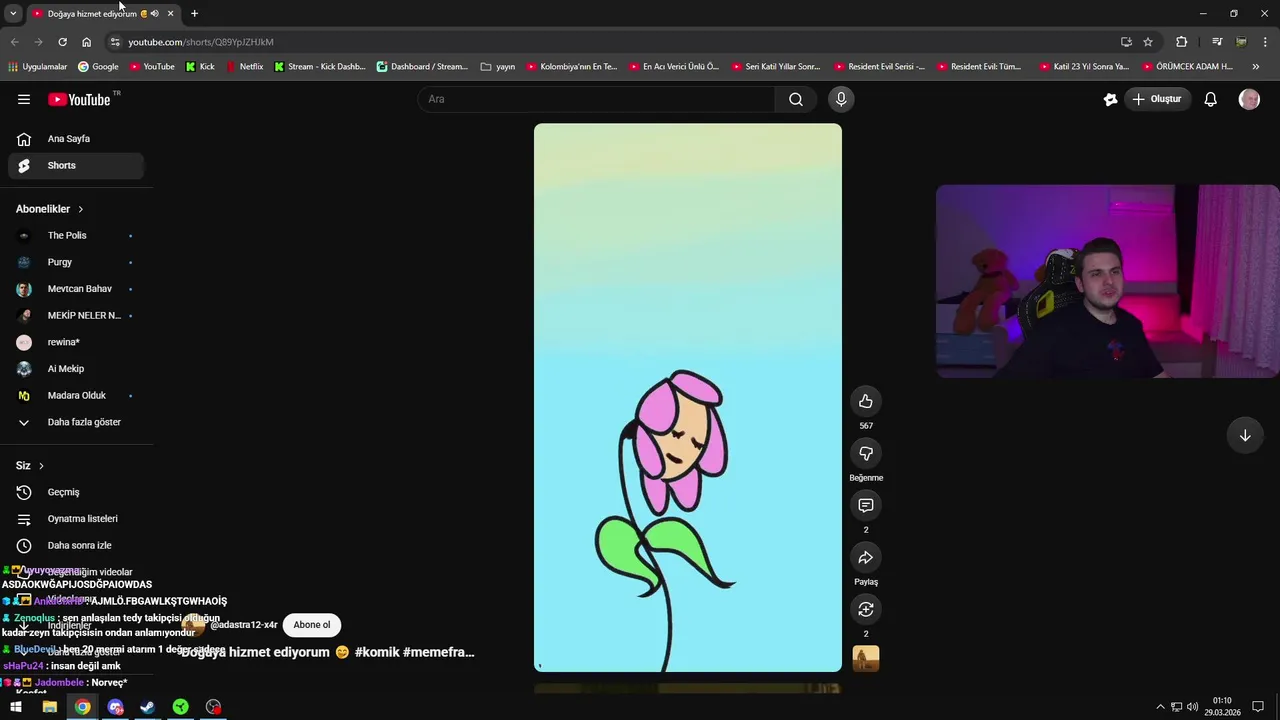
Task: Open the audio source thumbnail below remix
Action: tap(866, 659)
